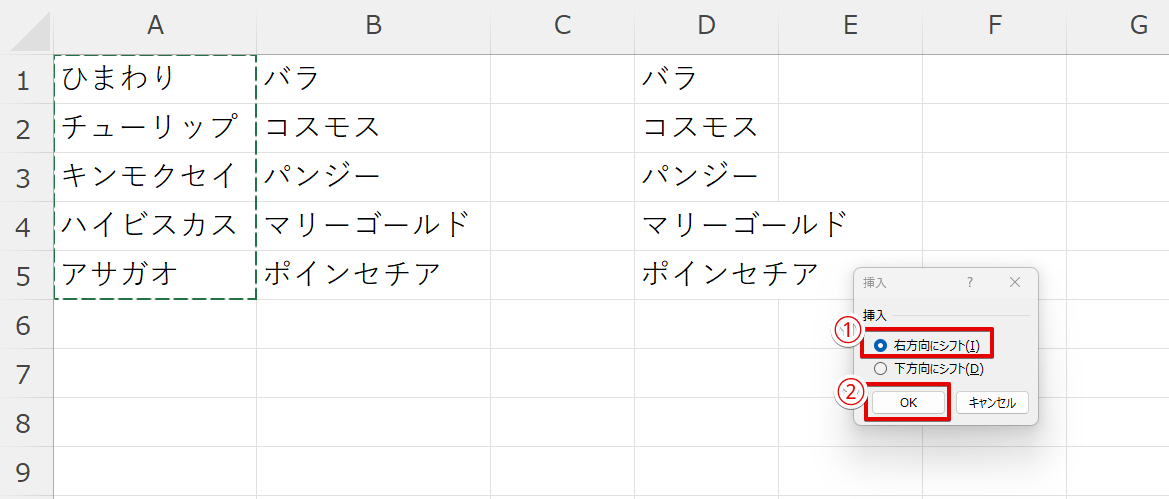The image size is (1169, 499).
Task: Click column D cell with マリーゴールド
Action: (x=706, y=226)
